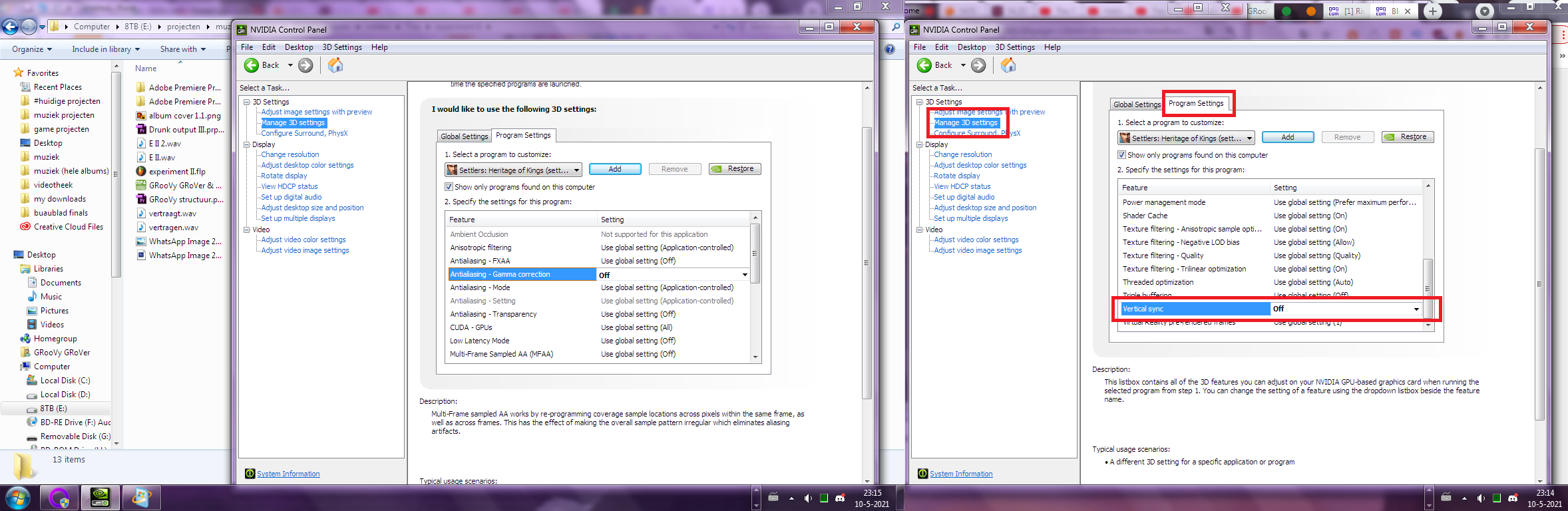Open the Windows Start orb

point(17,498)
